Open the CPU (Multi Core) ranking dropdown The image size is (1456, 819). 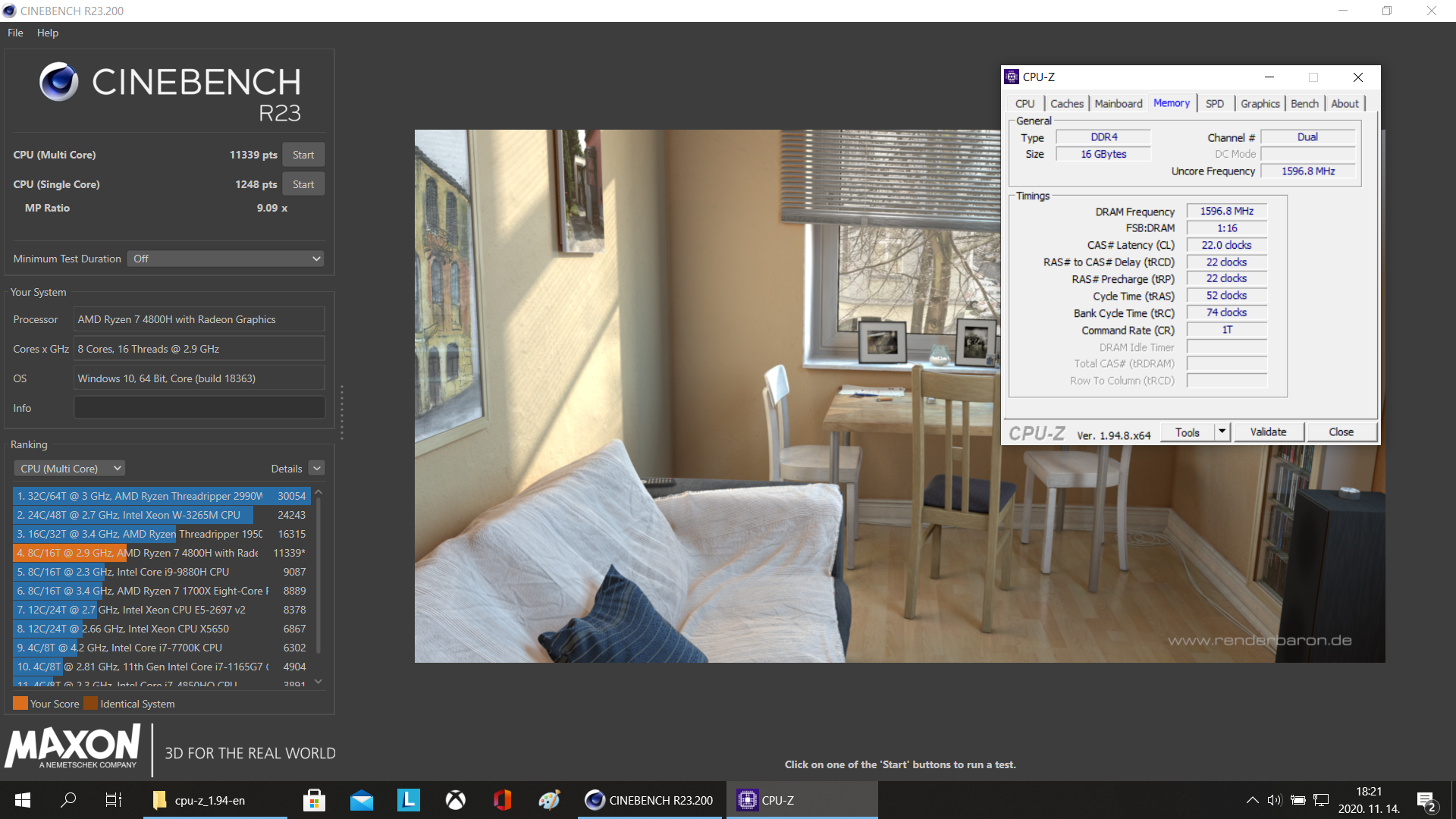coord(69,469)
